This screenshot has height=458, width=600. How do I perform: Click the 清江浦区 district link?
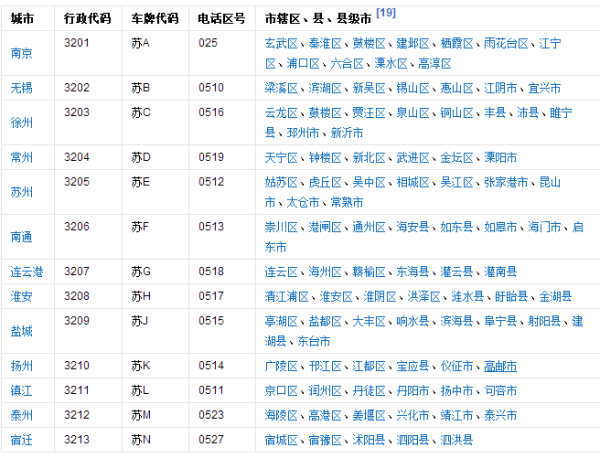(x=287, y=297)
